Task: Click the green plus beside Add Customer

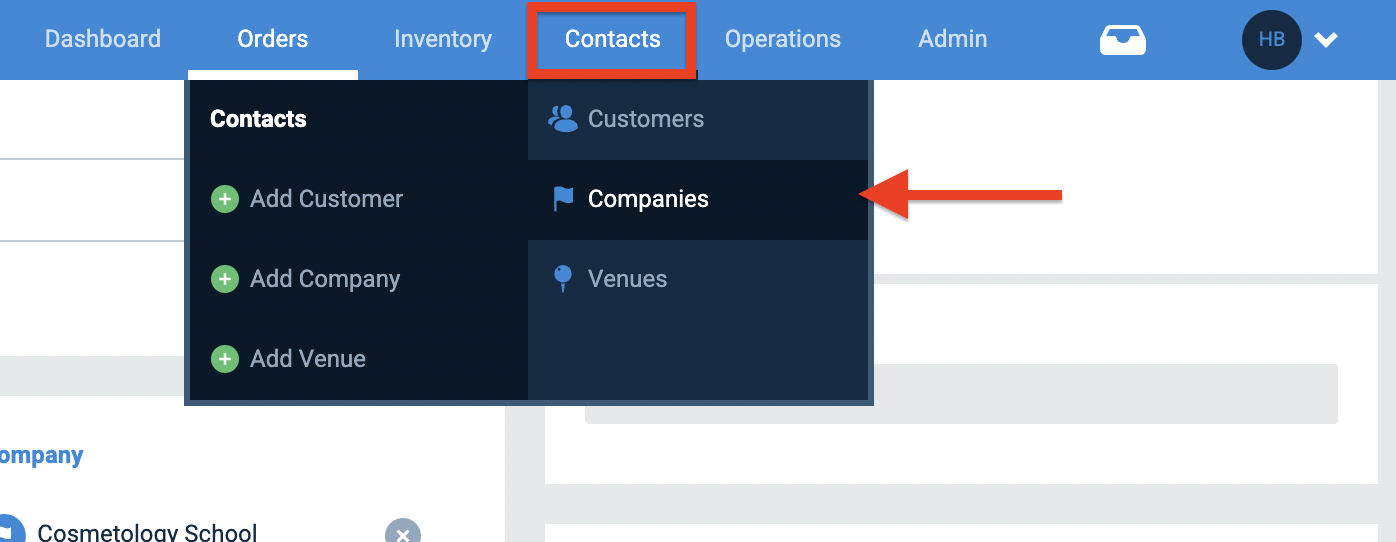Action: pyautogui.click(x=224, y=199)
